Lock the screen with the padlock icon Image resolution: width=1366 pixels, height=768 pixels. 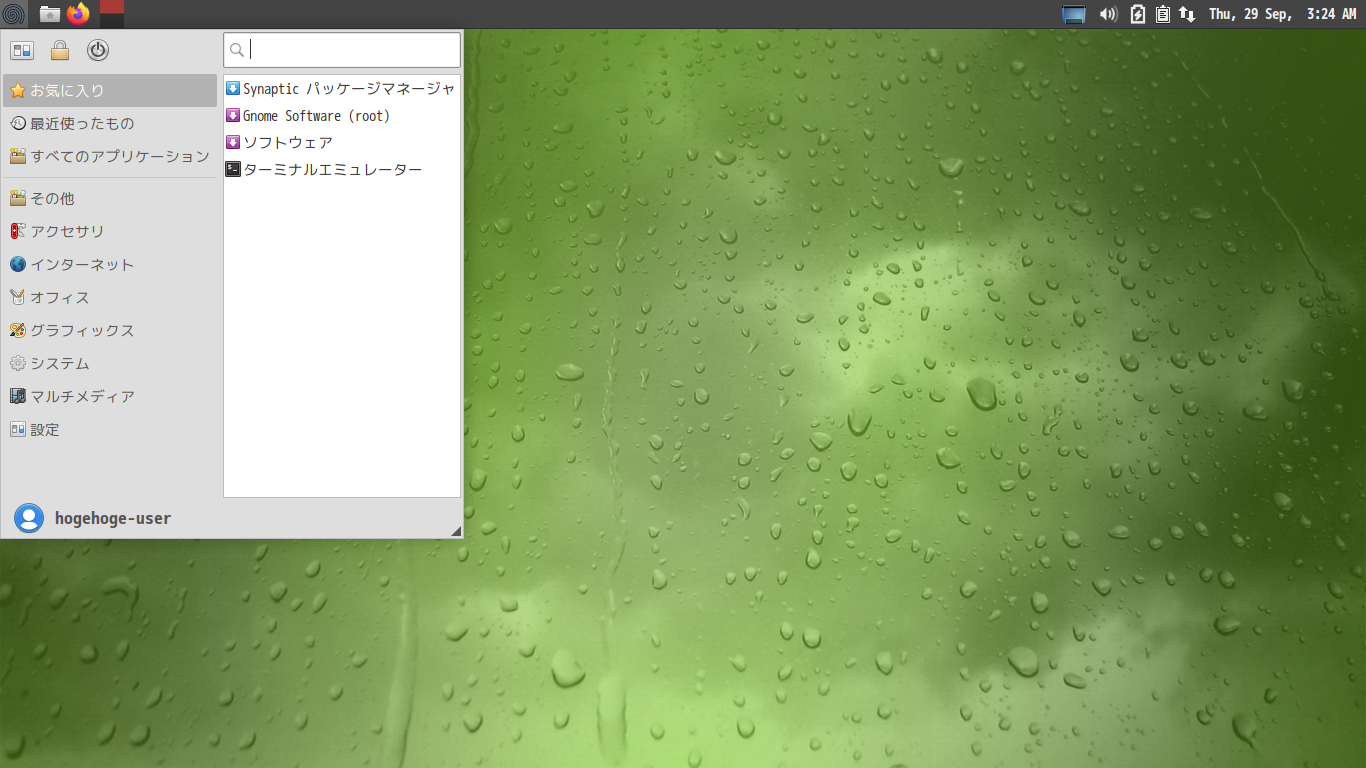pos(60,50)
